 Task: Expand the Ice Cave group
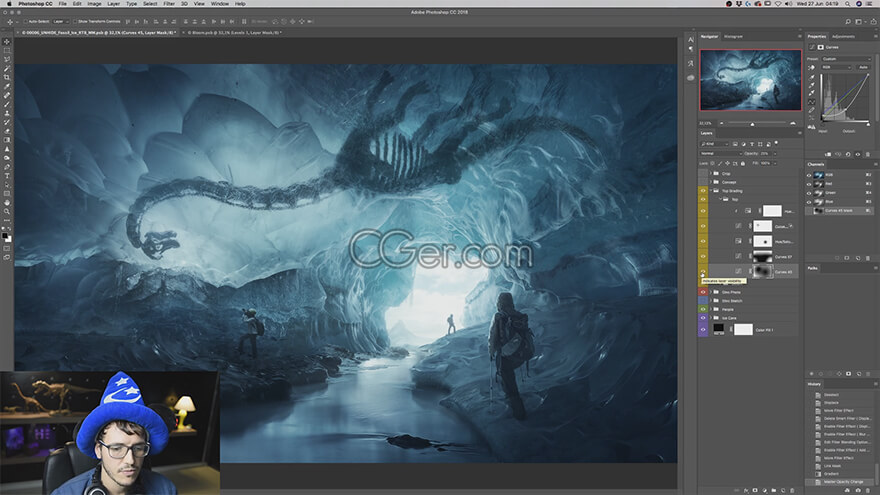point(711,318)
